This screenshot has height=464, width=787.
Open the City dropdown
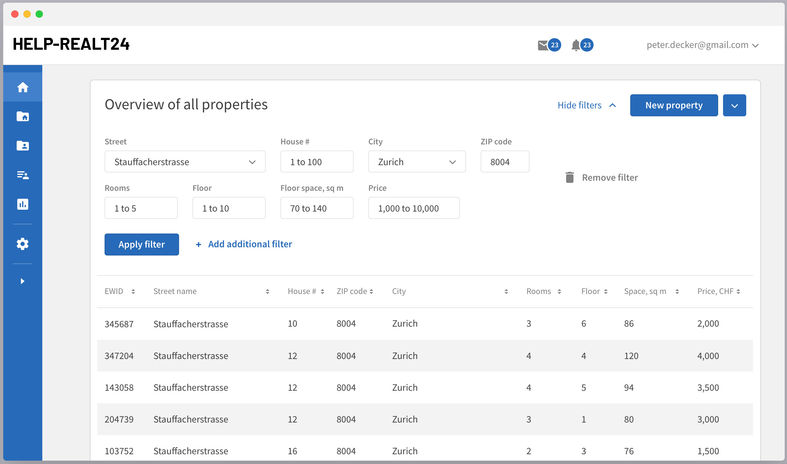click(x=416, y=162)
